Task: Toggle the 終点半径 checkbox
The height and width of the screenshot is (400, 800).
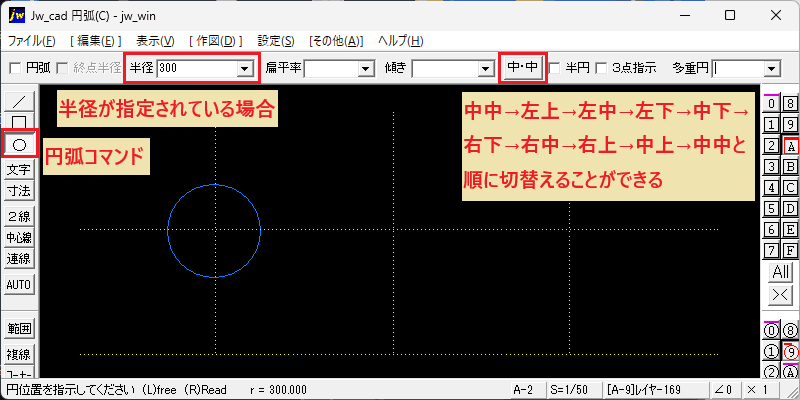Action: click(x=62, y=68)
